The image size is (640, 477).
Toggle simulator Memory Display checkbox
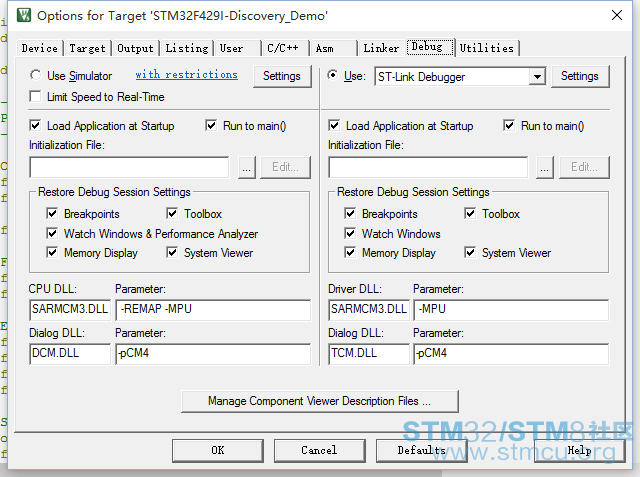click(x=52, y=252)
